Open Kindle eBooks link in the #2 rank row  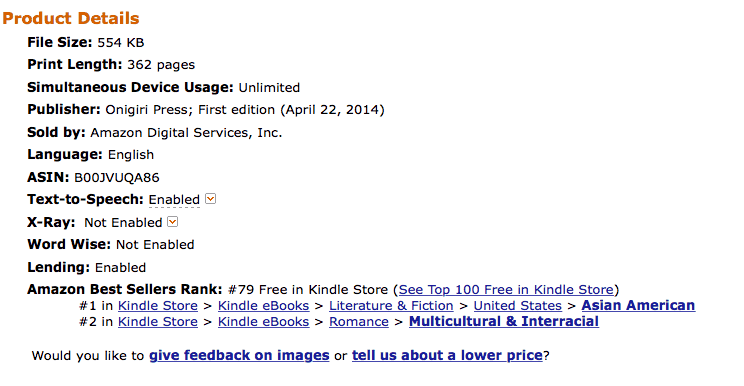pyautogui.click(x=263, y=322)
